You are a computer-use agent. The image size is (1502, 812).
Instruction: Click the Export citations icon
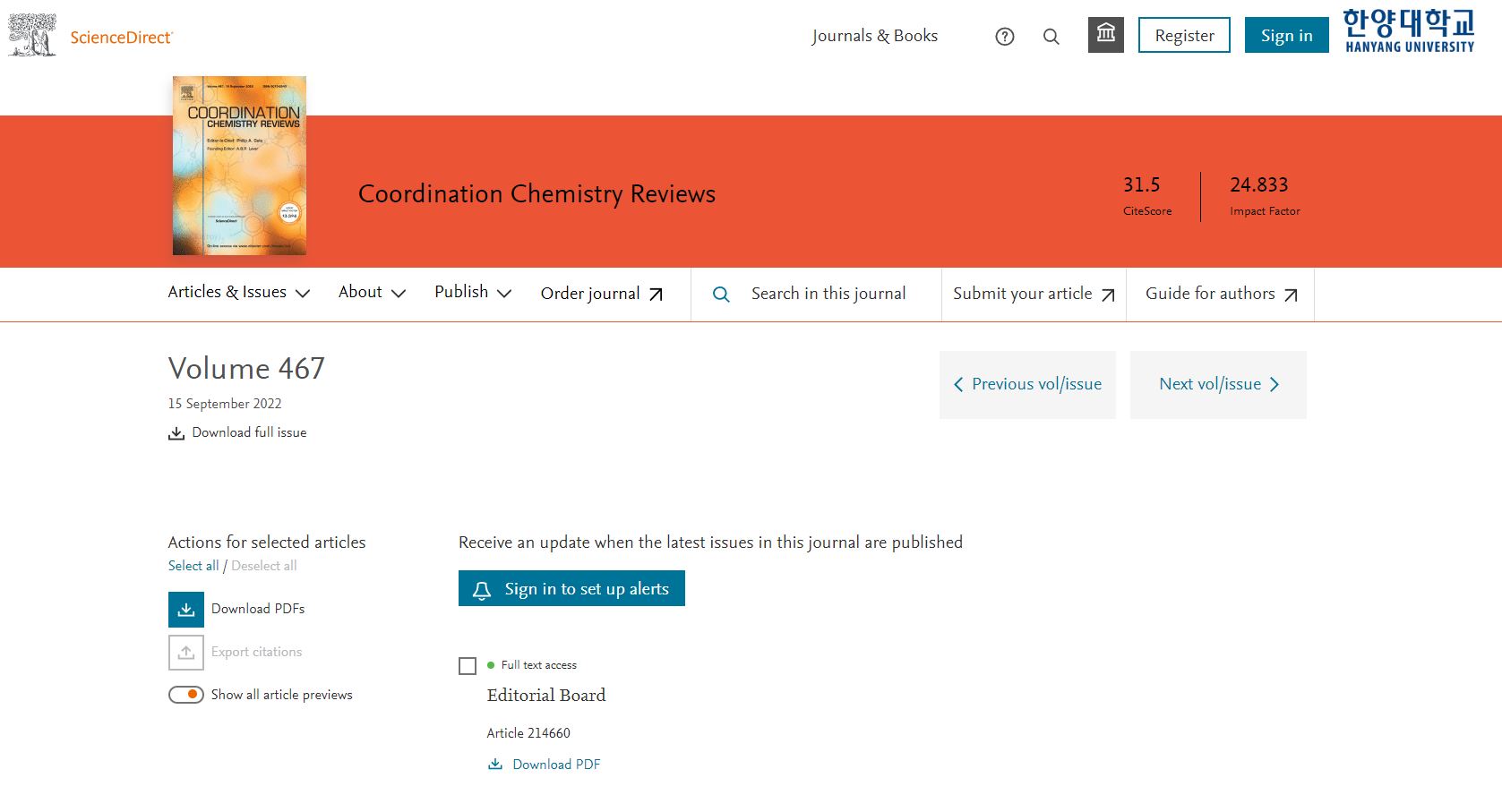186,653
